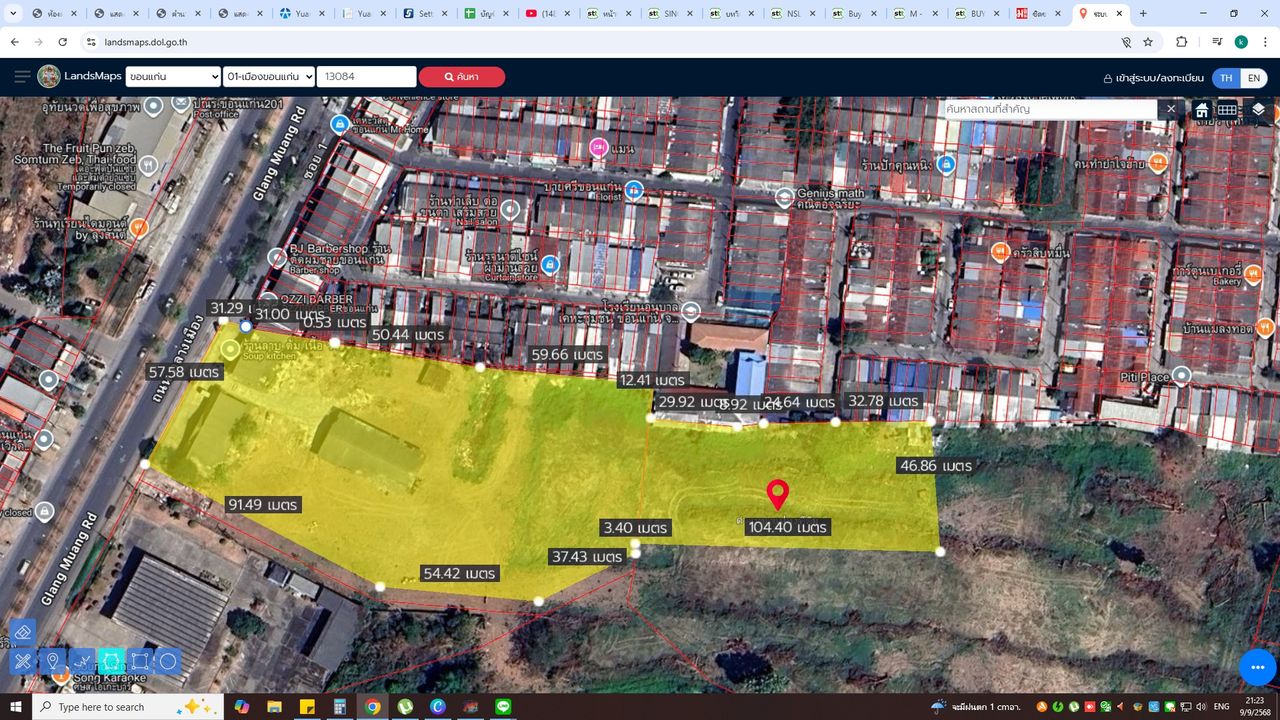This screenshot has width=1280, height=720.
Task: Click the parcel number field containing 13084
Action: coord(366,77)
